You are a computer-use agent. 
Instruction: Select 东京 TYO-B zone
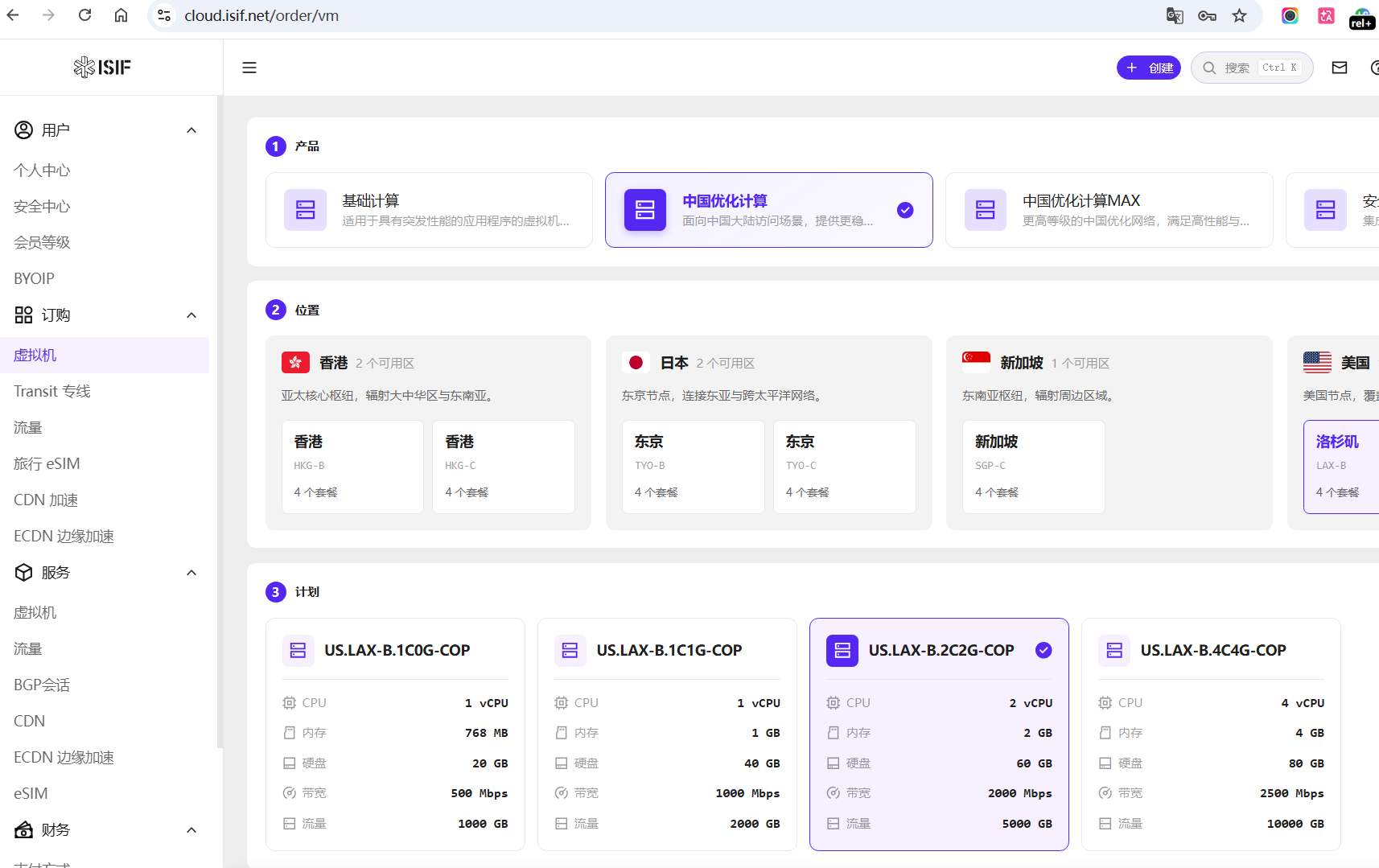(x=694, y=467)
